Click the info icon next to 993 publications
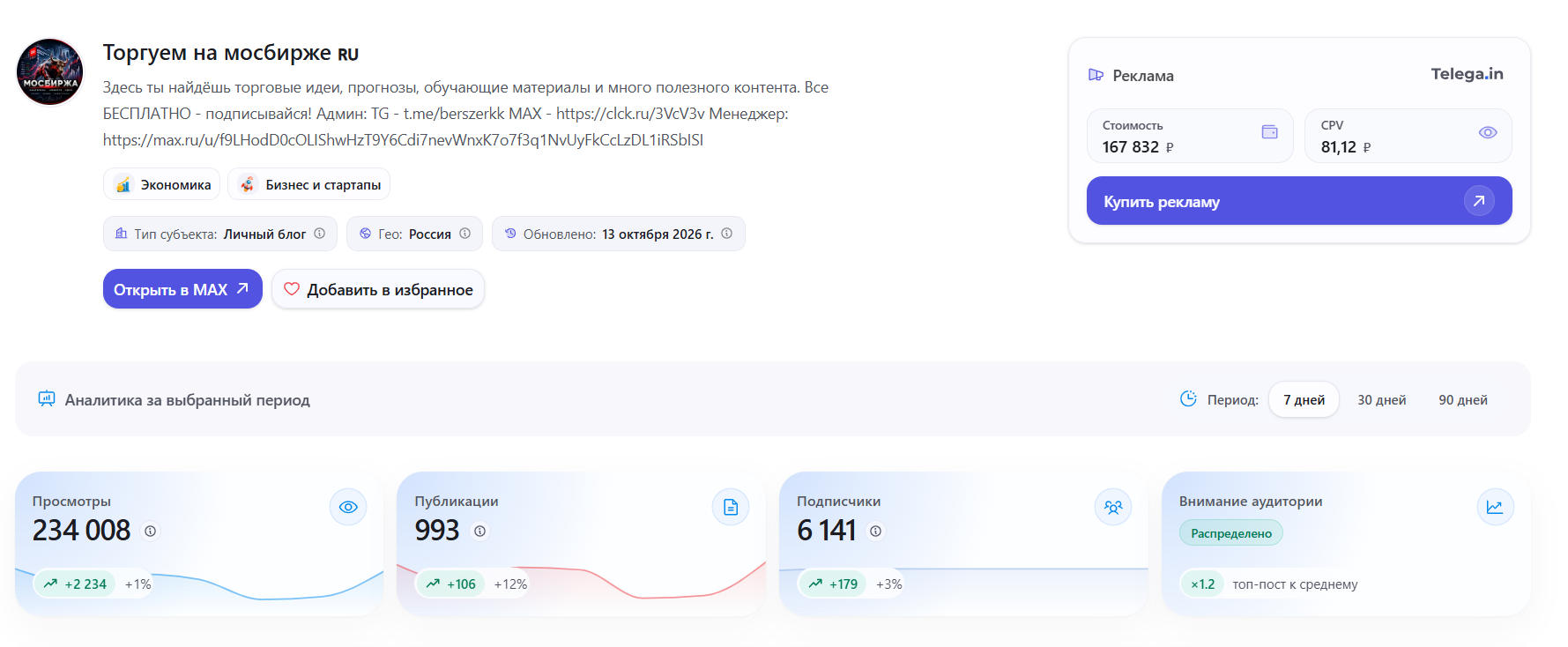 pos(480,532)
